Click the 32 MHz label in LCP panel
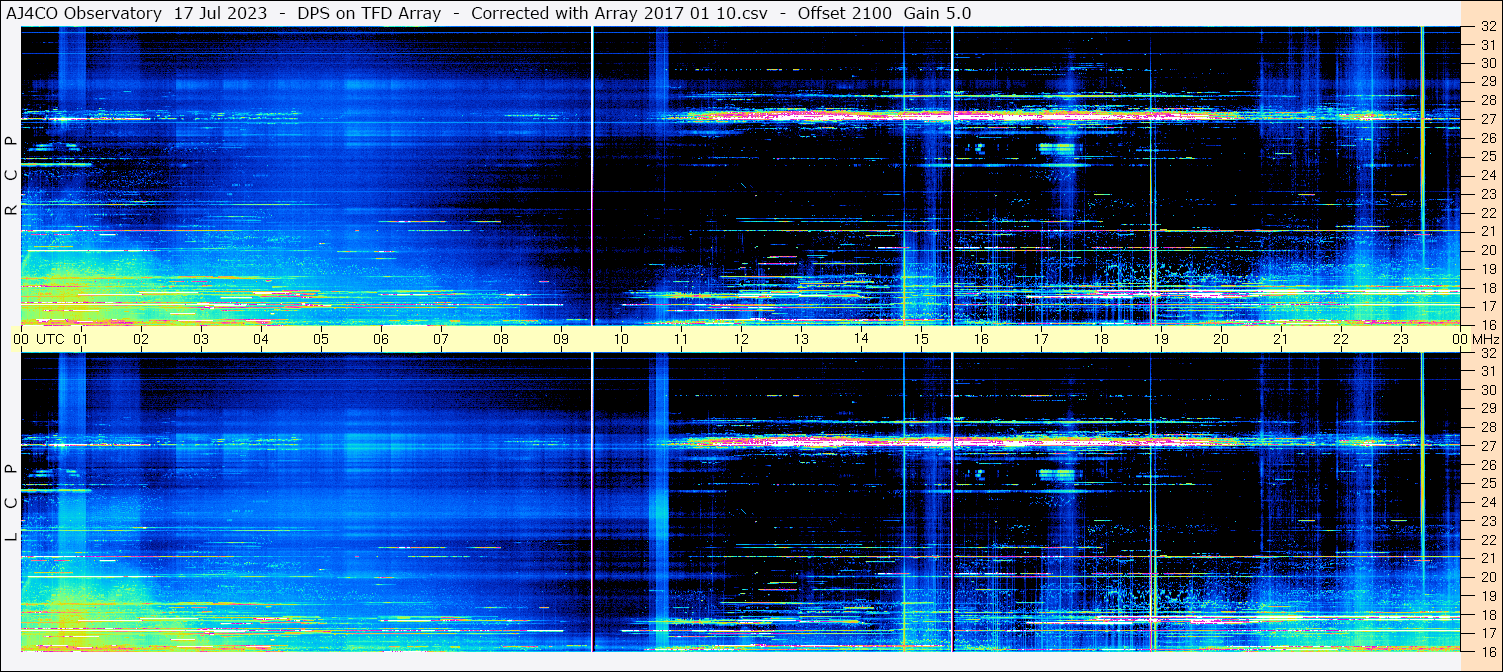The image size is (1503, 672). 1487,353
